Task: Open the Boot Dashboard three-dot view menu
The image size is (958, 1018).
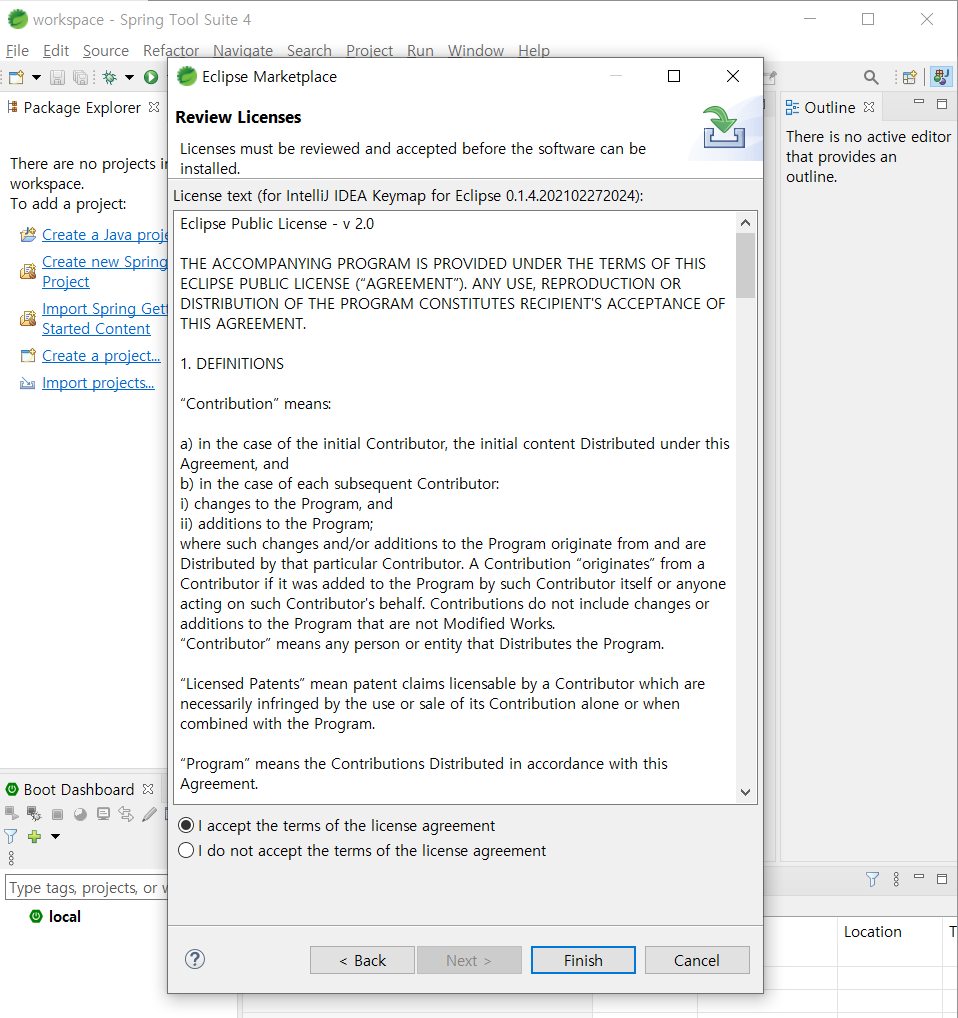Action: tap(11, 858)
